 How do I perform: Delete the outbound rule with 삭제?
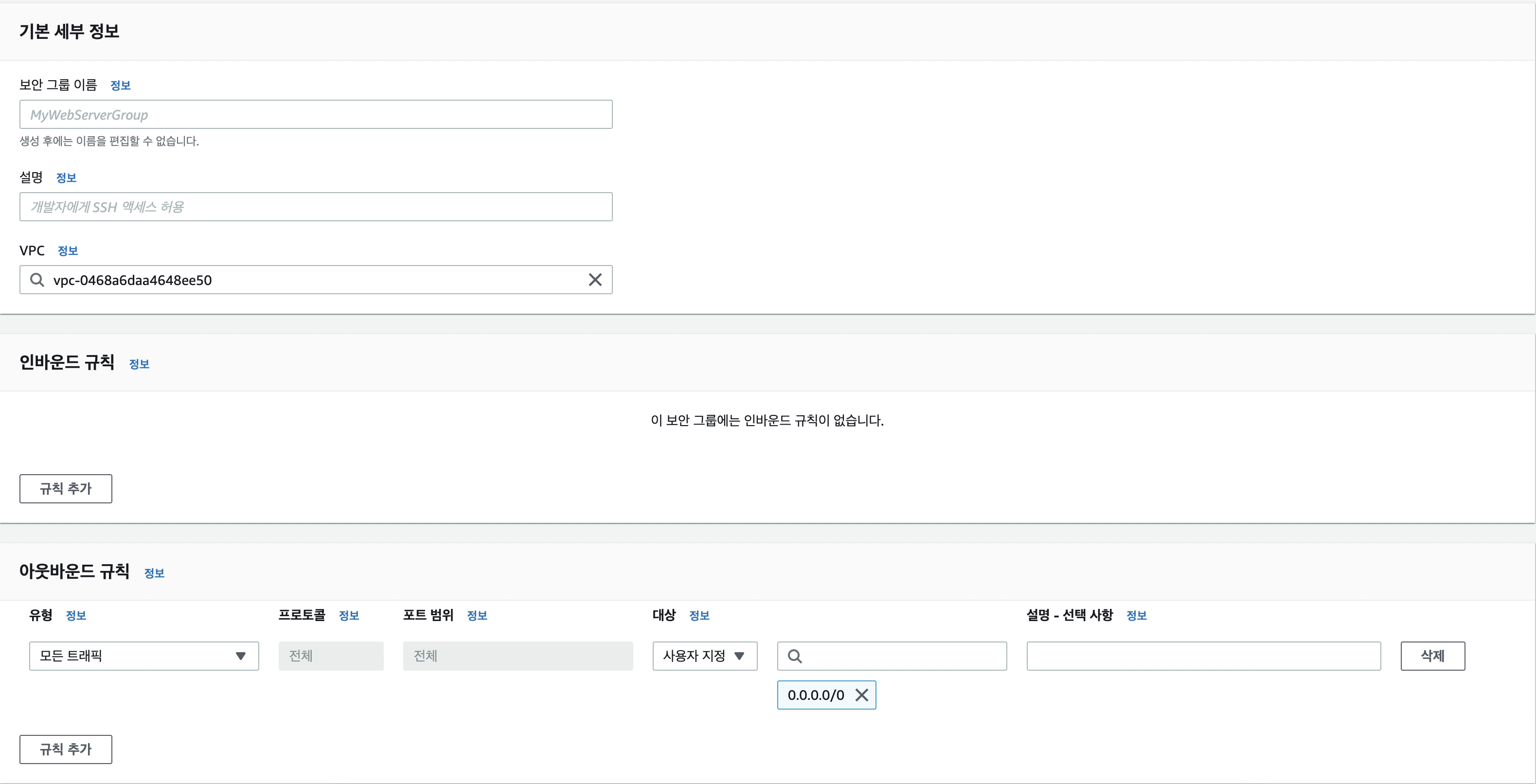[1432, 656]
